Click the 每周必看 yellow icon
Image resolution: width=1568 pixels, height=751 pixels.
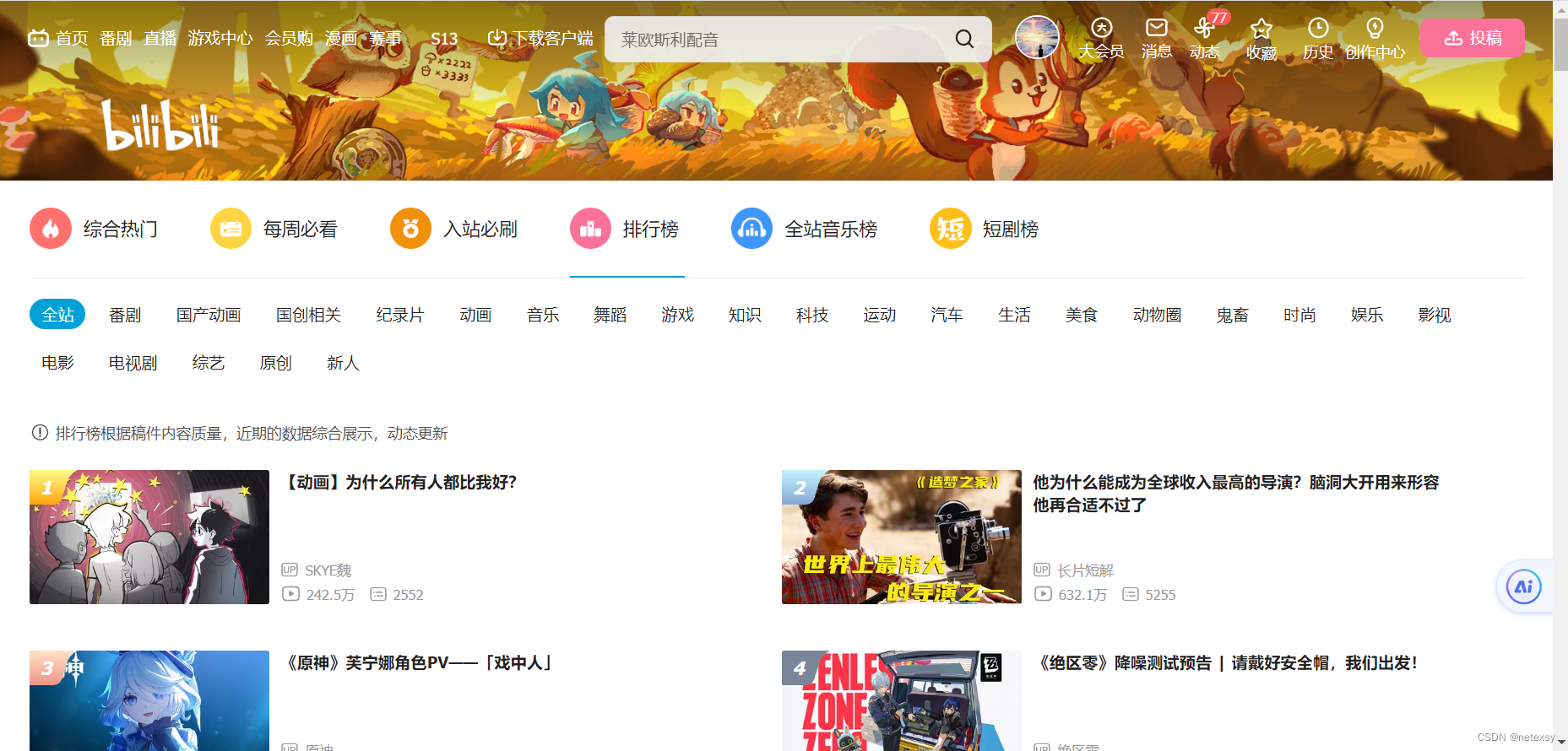click(x=231, y=229)
